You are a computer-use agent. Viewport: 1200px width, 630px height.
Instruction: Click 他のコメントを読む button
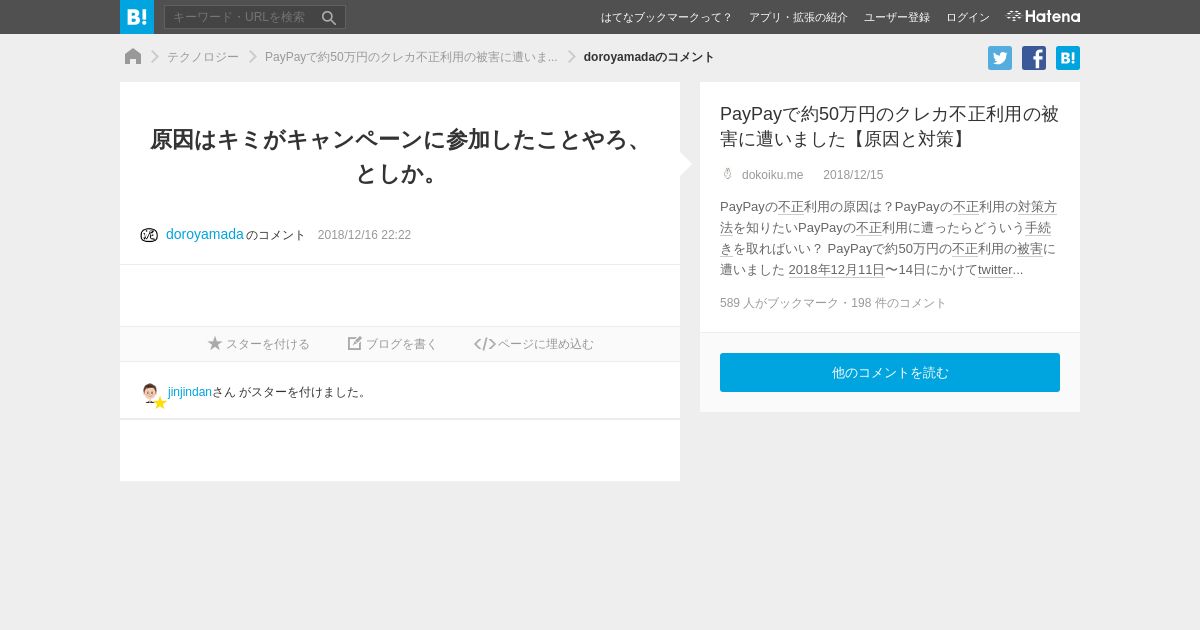pyautogui.click(x=890, y=372)
